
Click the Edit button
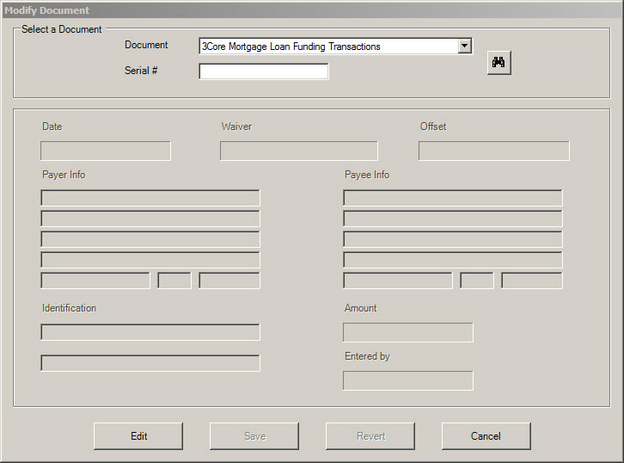pos(138,436)
